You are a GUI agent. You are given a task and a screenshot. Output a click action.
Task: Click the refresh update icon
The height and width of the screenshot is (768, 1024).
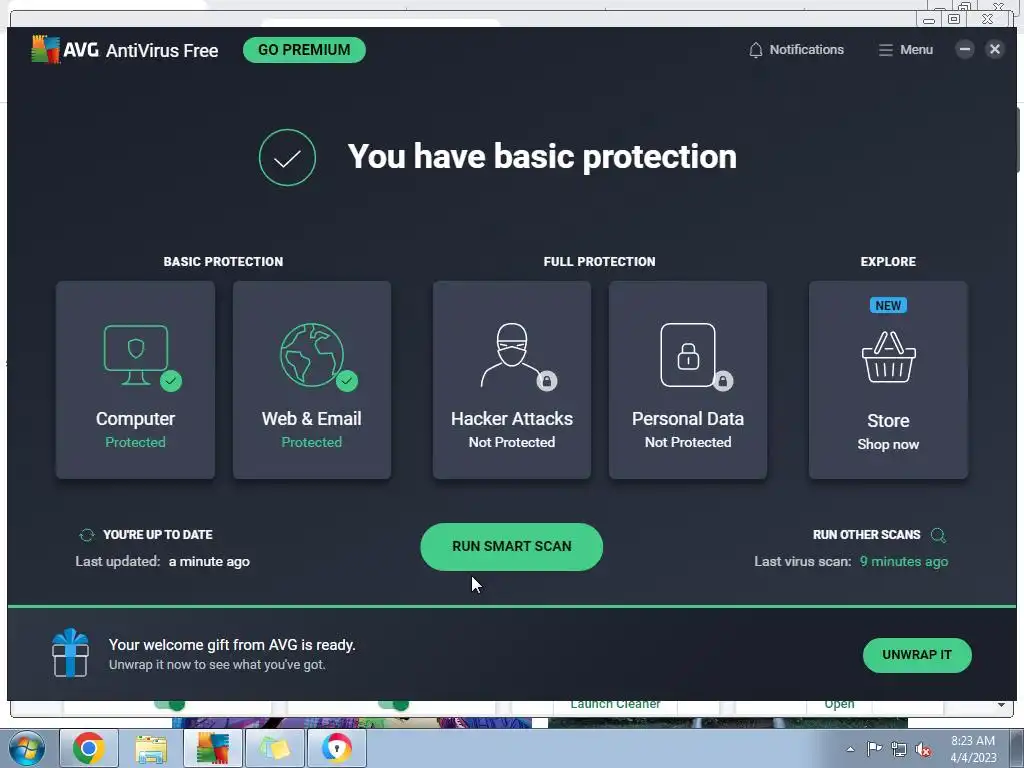point(87,535)
